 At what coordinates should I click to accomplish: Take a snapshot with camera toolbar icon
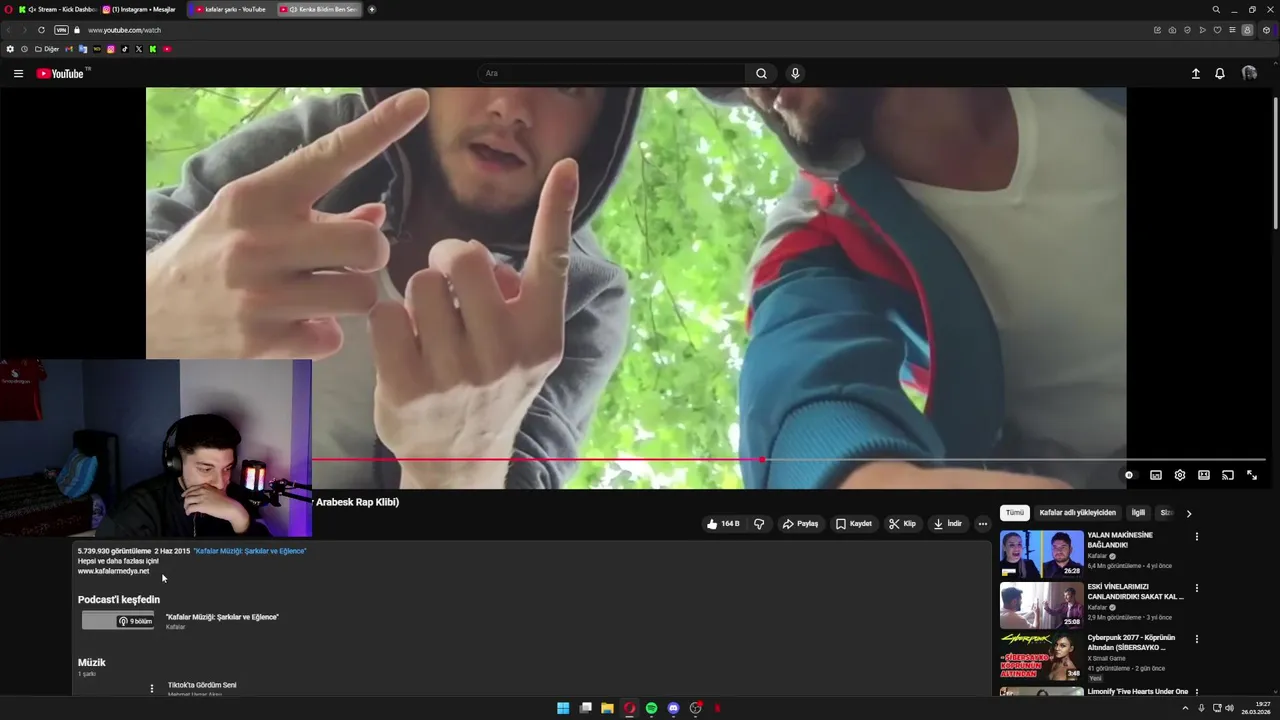click(1172, 30)
